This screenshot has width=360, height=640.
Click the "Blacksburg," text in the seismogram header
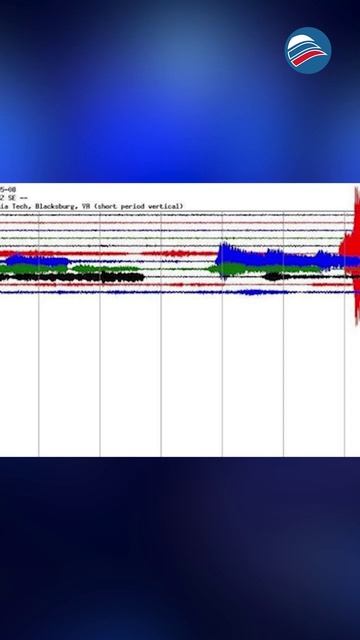(57, 207)
